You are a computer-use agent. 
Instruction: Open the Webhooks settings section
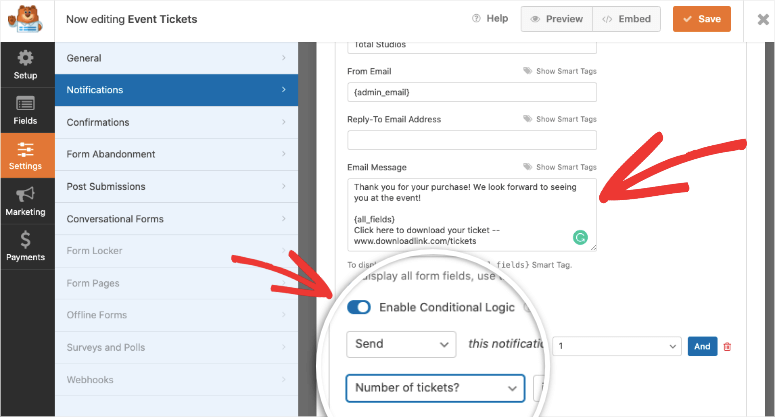tap(176, 379)
